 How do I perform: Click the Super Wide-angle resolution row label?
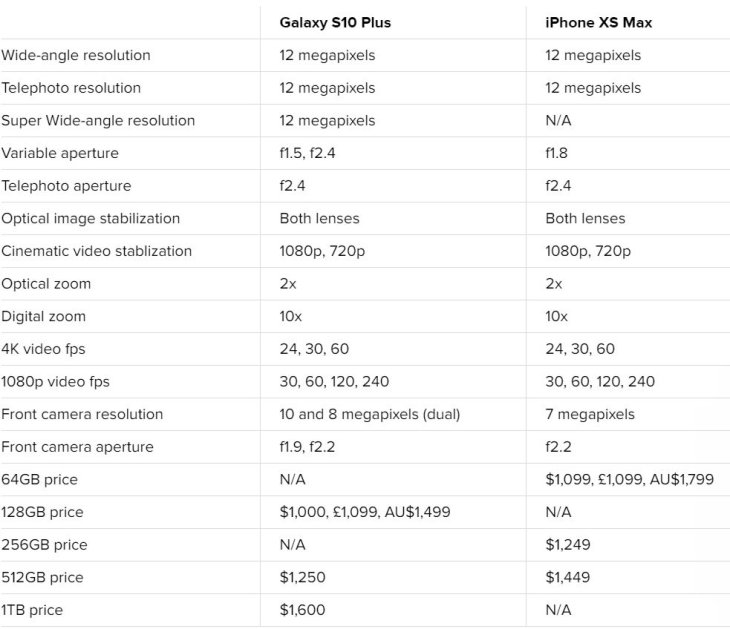[x=98, y=120]
